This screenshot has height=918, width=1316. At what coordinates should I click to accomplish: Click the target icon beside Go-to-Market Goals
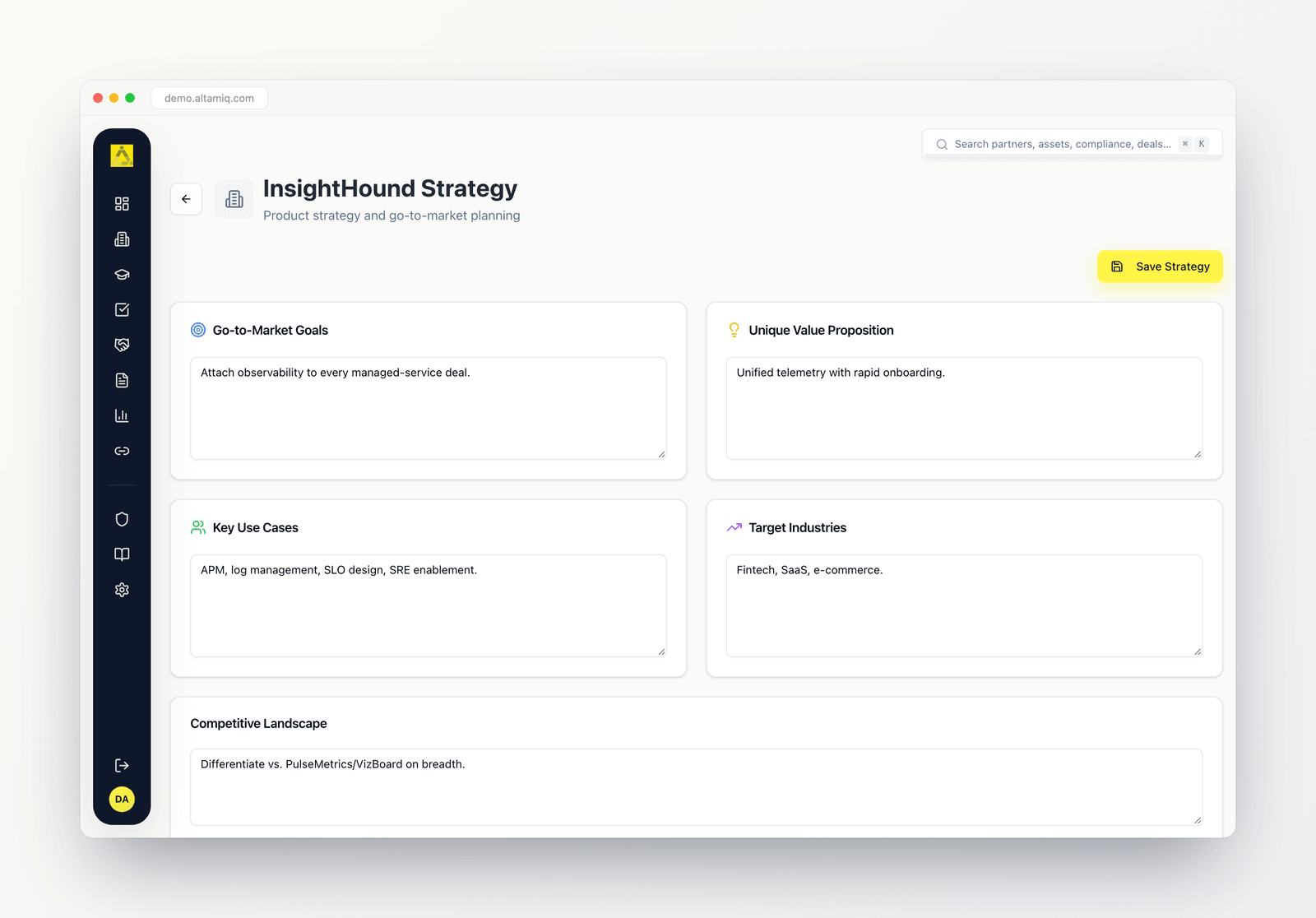coord(198,330)
